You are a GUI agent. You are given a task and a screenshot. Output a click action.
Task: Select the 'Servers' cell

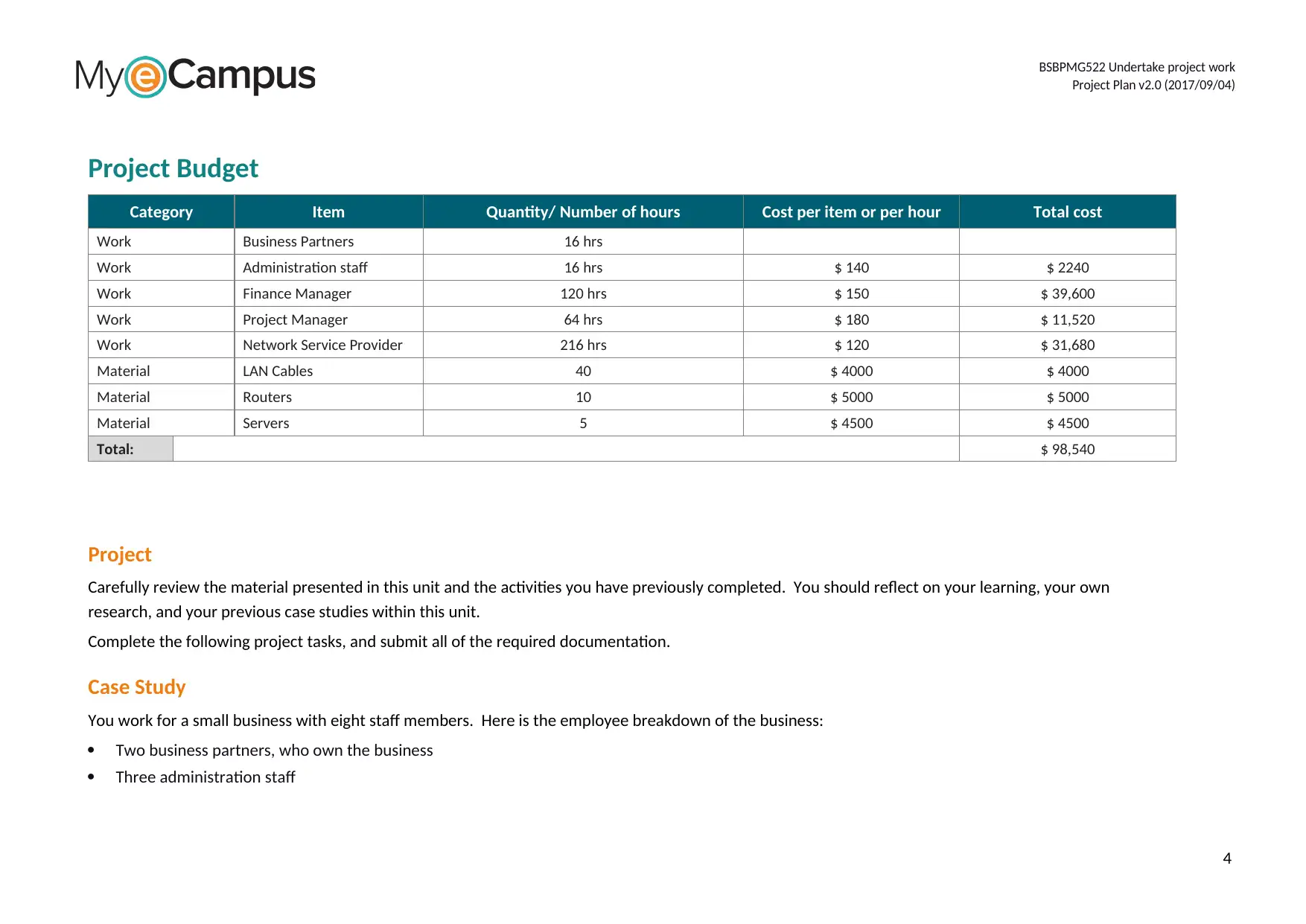pyautogui.click(x=328, y=423)
